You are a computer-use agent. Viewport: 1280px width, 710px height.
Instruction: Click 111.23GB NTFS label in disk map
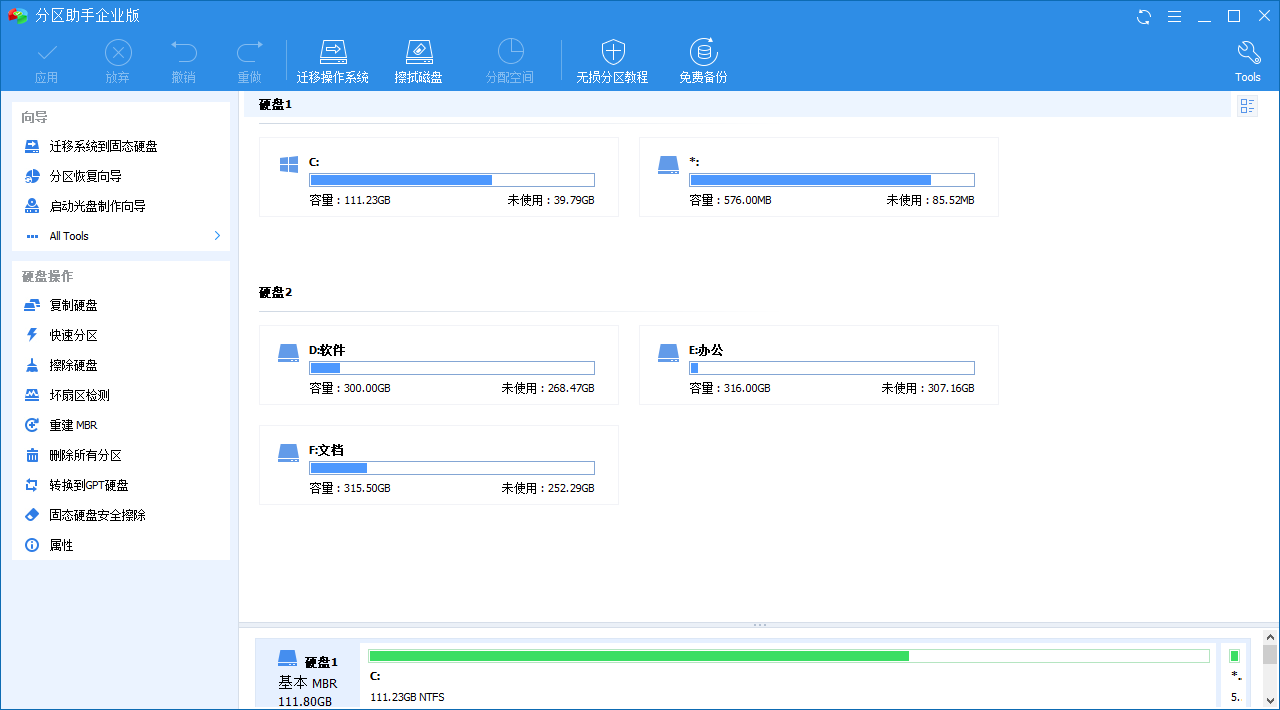[x=406, y=696]
